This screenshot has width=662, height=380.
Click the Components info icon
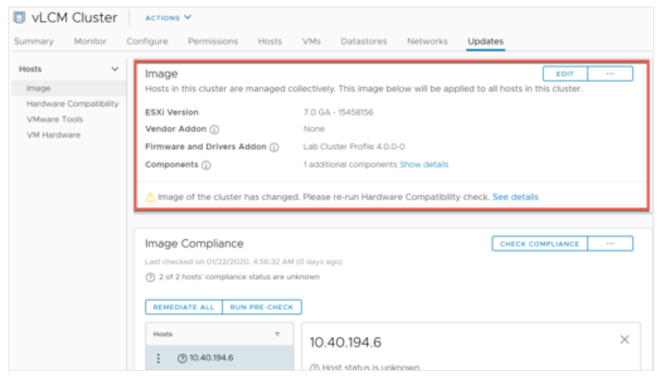(206, 165)
